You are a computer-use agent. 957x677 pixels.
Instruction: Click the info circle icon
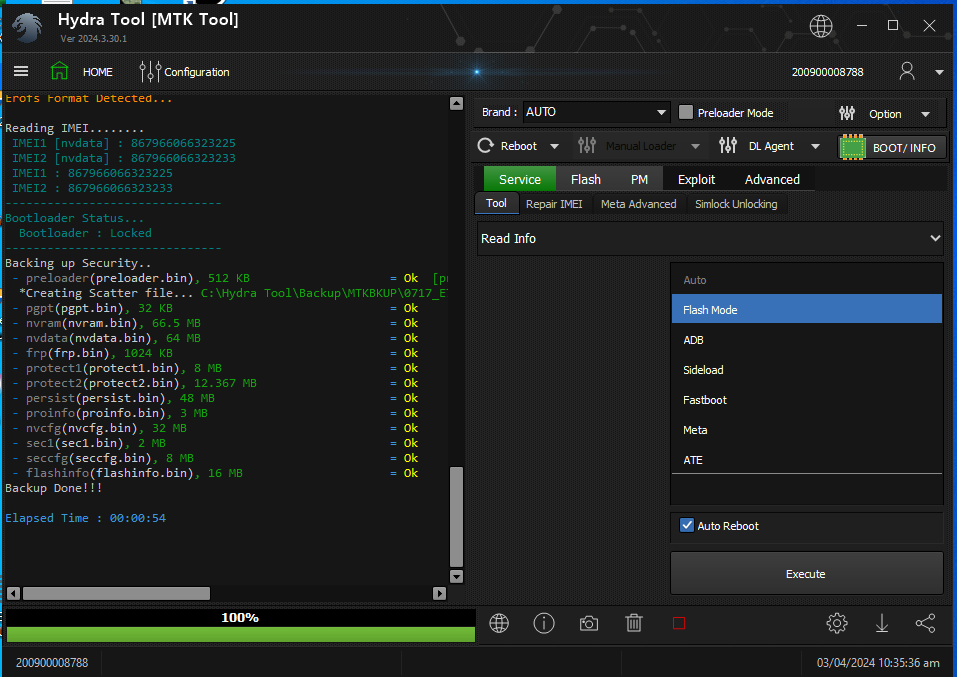544,623
